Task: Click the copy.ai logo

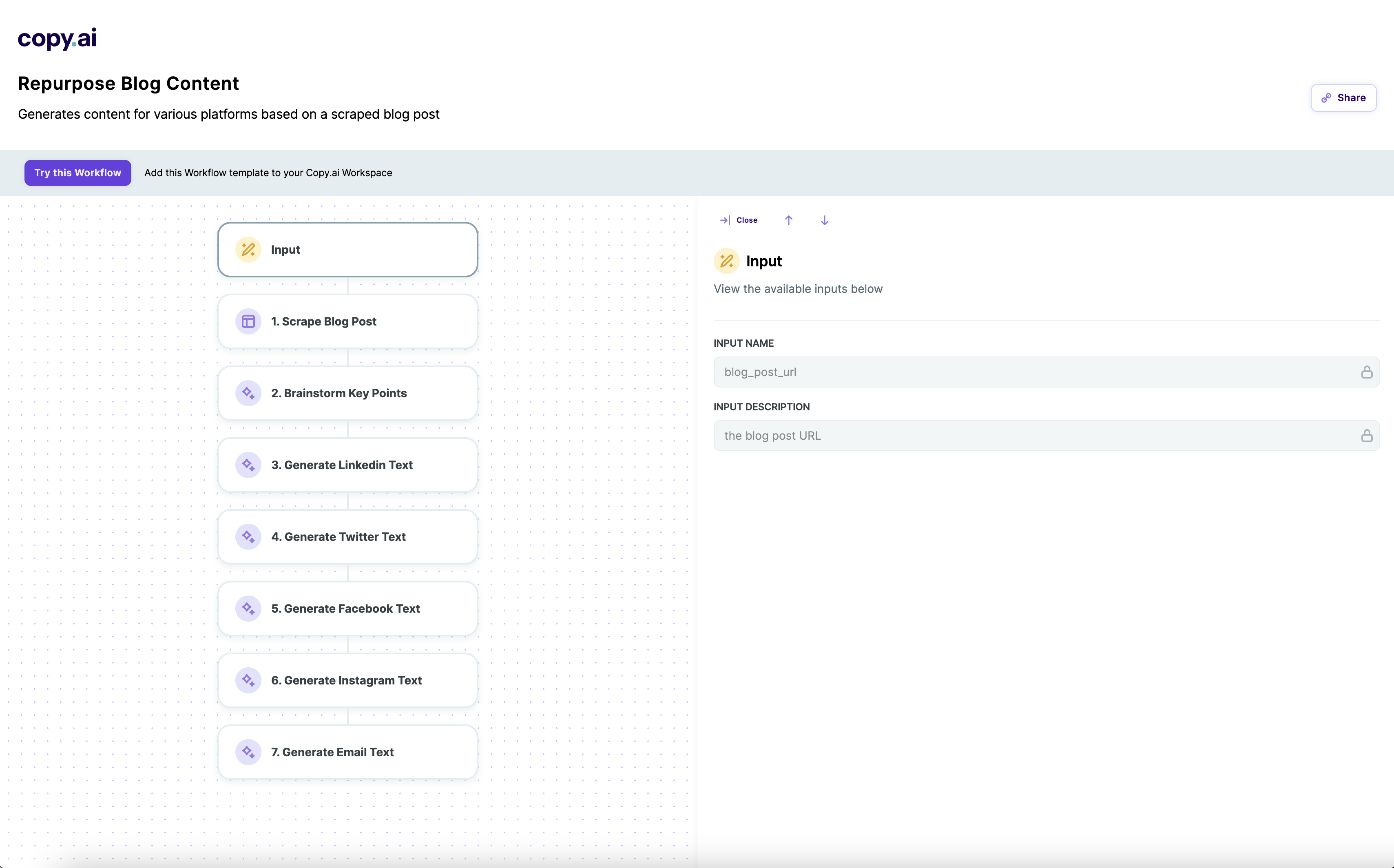Action: click(57, 38)
